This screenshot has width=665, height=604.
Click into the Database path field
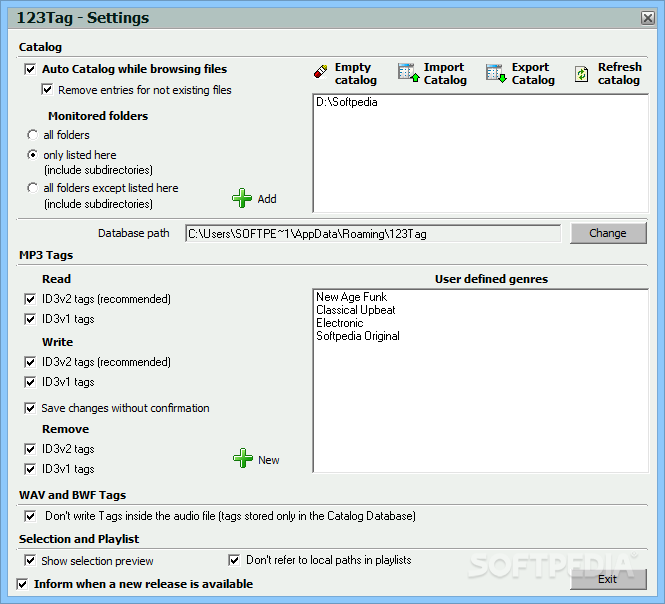click(373, 234)
